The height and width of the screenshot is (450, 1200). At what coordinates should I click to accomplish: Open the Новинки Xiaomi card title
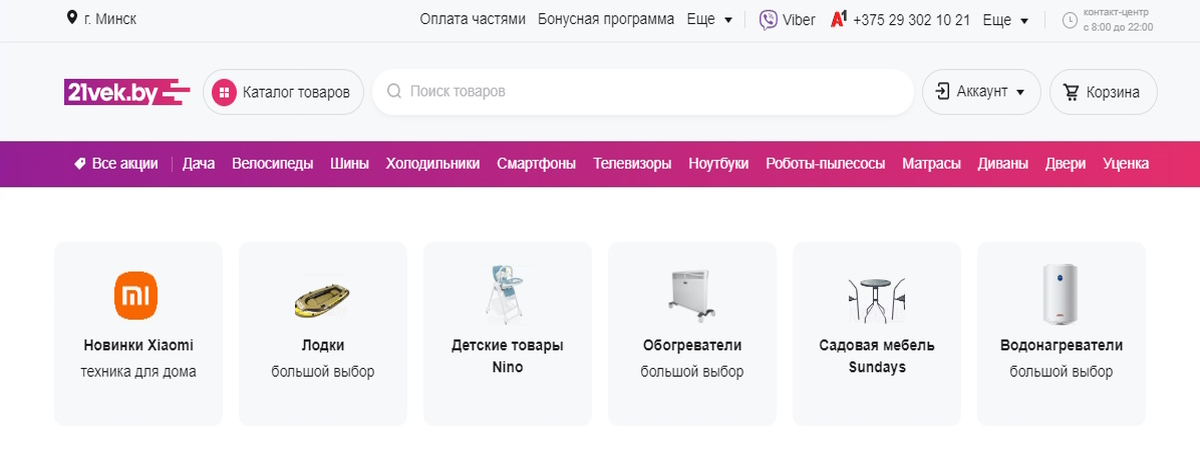(138, 346)
